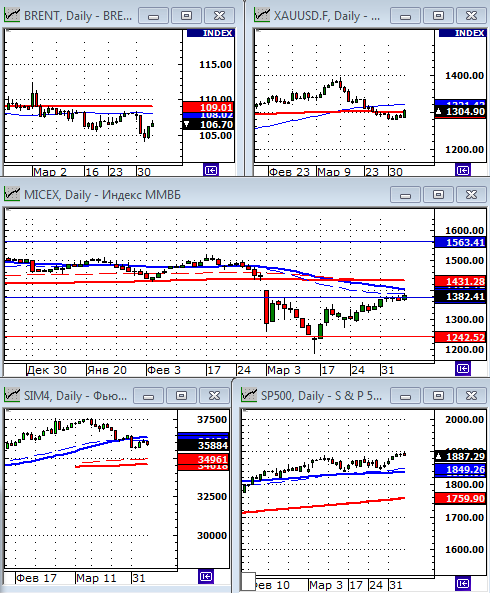Minimize the BRENT chart window
The image size is (490, 593).
154,16
